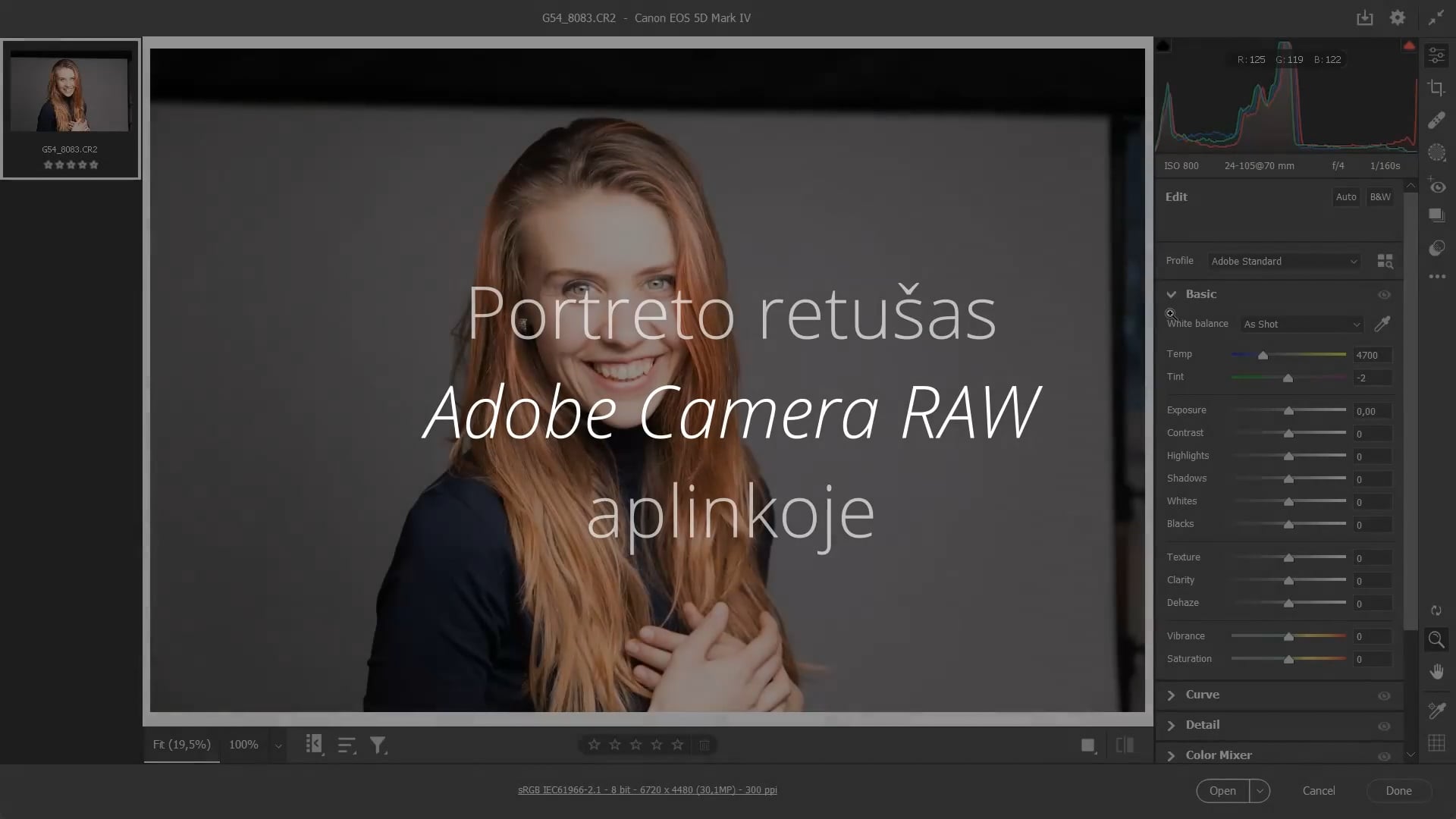Screen dimensions: 1456x819
Task: Click the Temp value field 4700
Action: (1373, 355)
